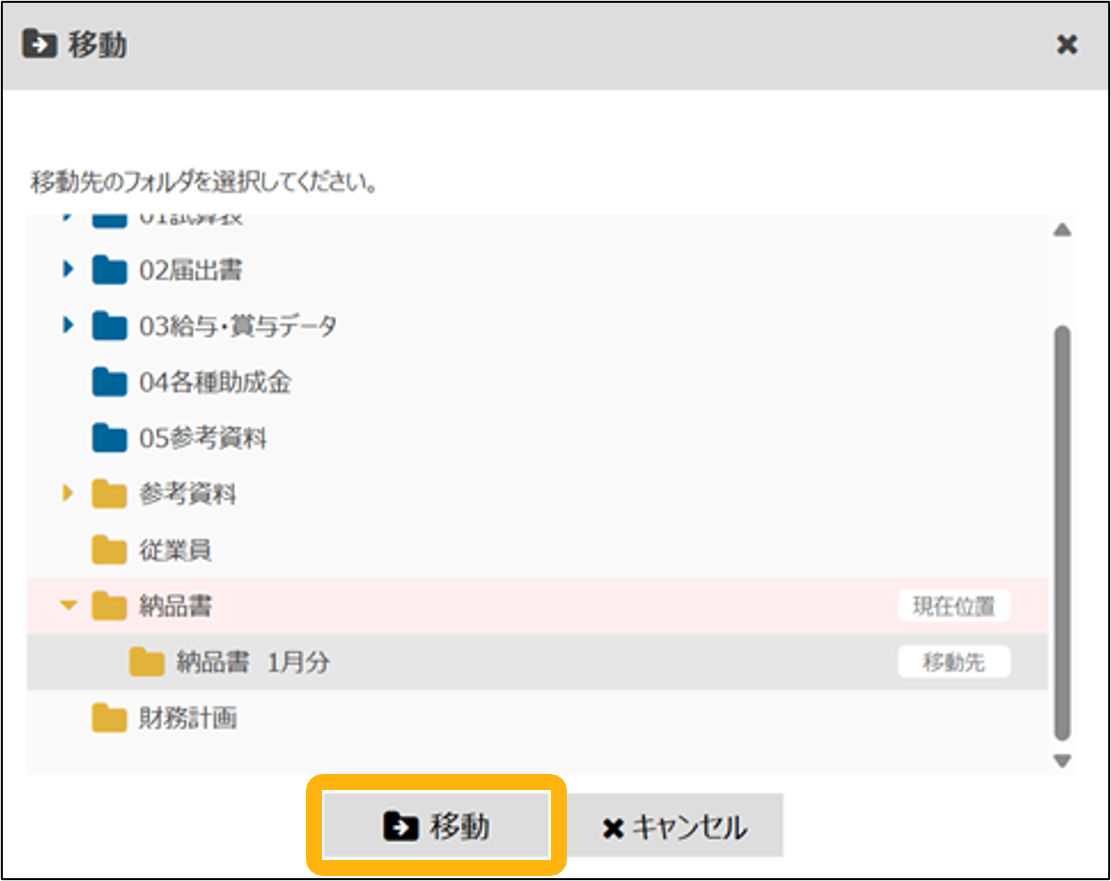Click the 04各種助成金 folder icon
Image resolution: width=1111 pixels, height=881 pixels.
109,382
